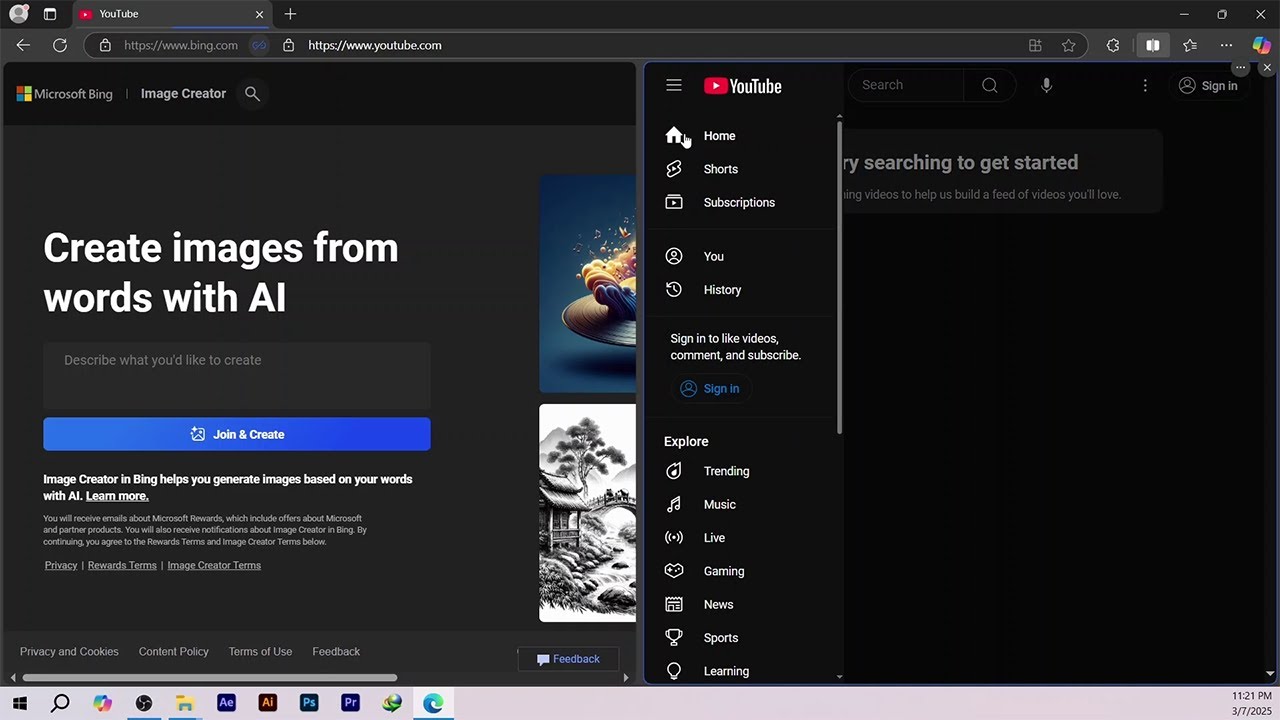The height and width of the screenshot is (720, 1280).
Task: Click Content Policy footer link
Action: 174,652
